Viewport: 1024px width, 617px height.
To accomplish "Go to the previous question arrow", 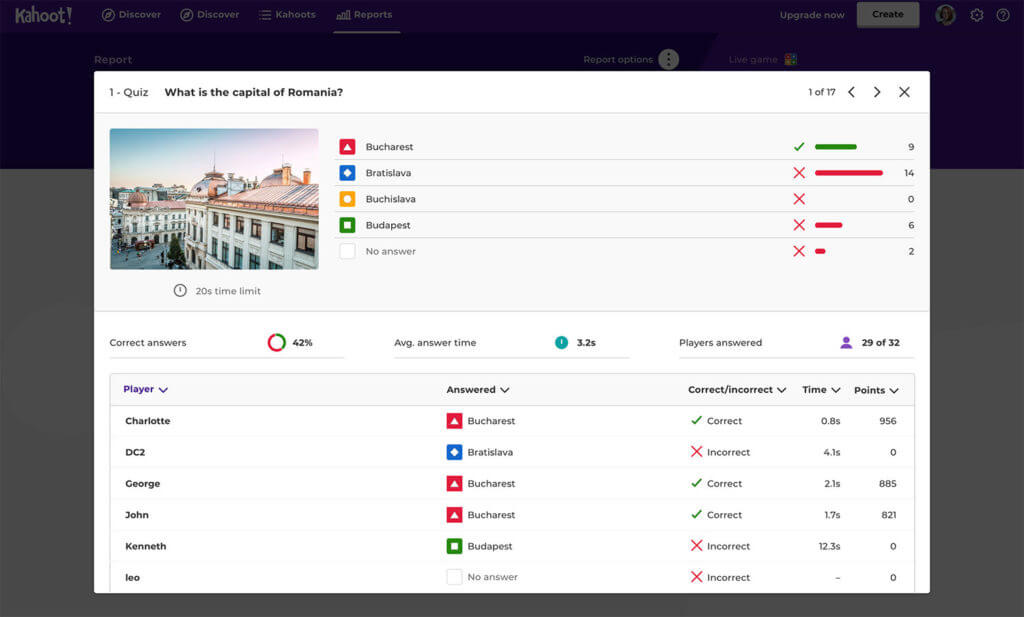I will pos(851,92).
